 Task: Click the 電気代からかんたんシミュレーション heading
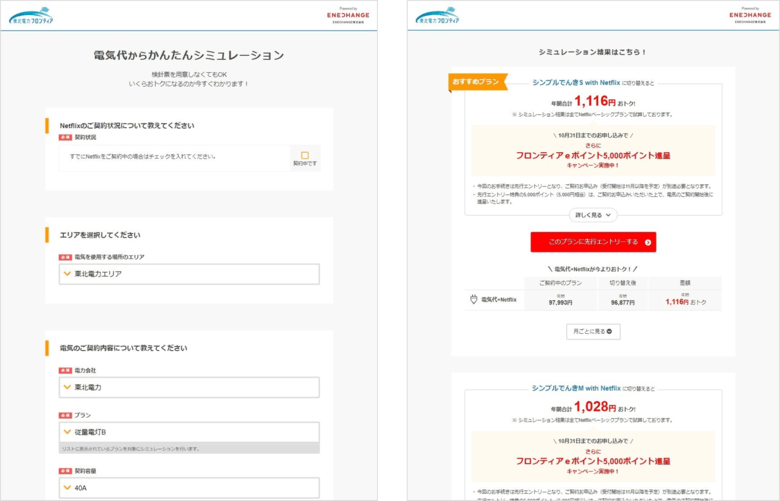[189, 55]
